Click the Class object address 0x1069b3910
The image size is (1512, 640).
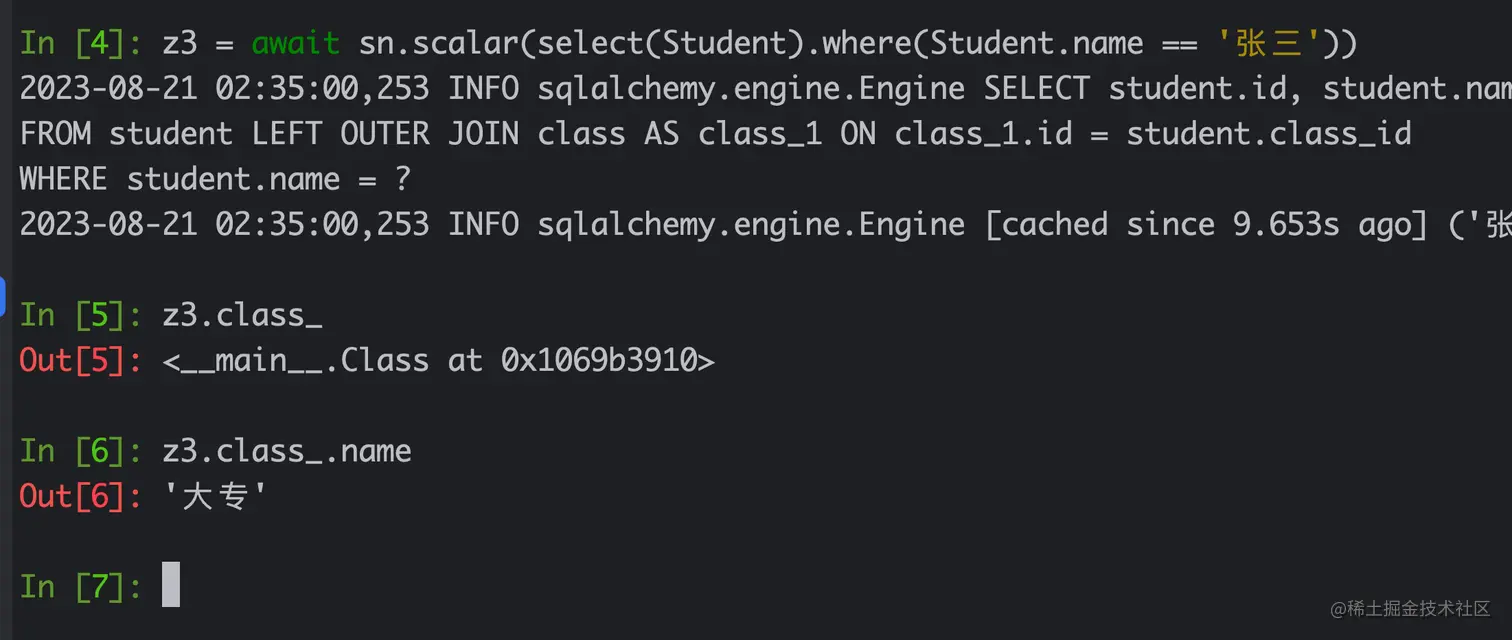tap(598, 360)
